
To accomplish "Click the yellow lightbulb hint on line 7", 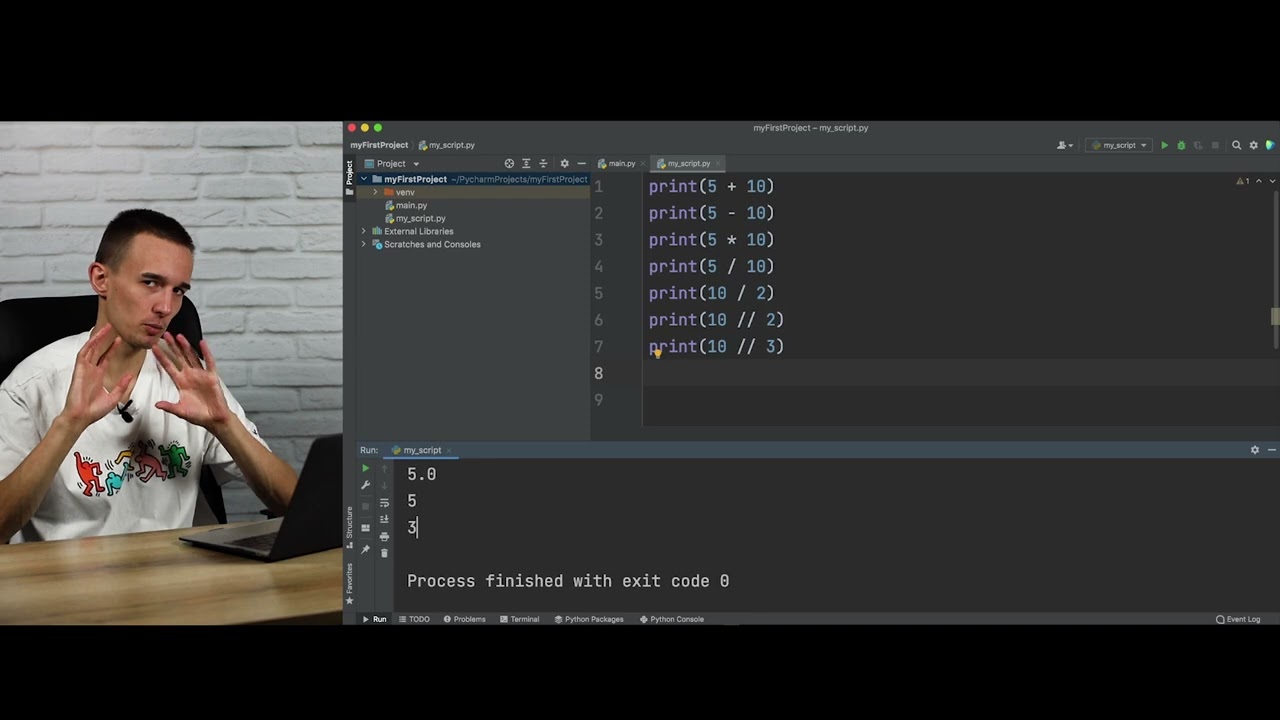I will [x=657, y=352].
